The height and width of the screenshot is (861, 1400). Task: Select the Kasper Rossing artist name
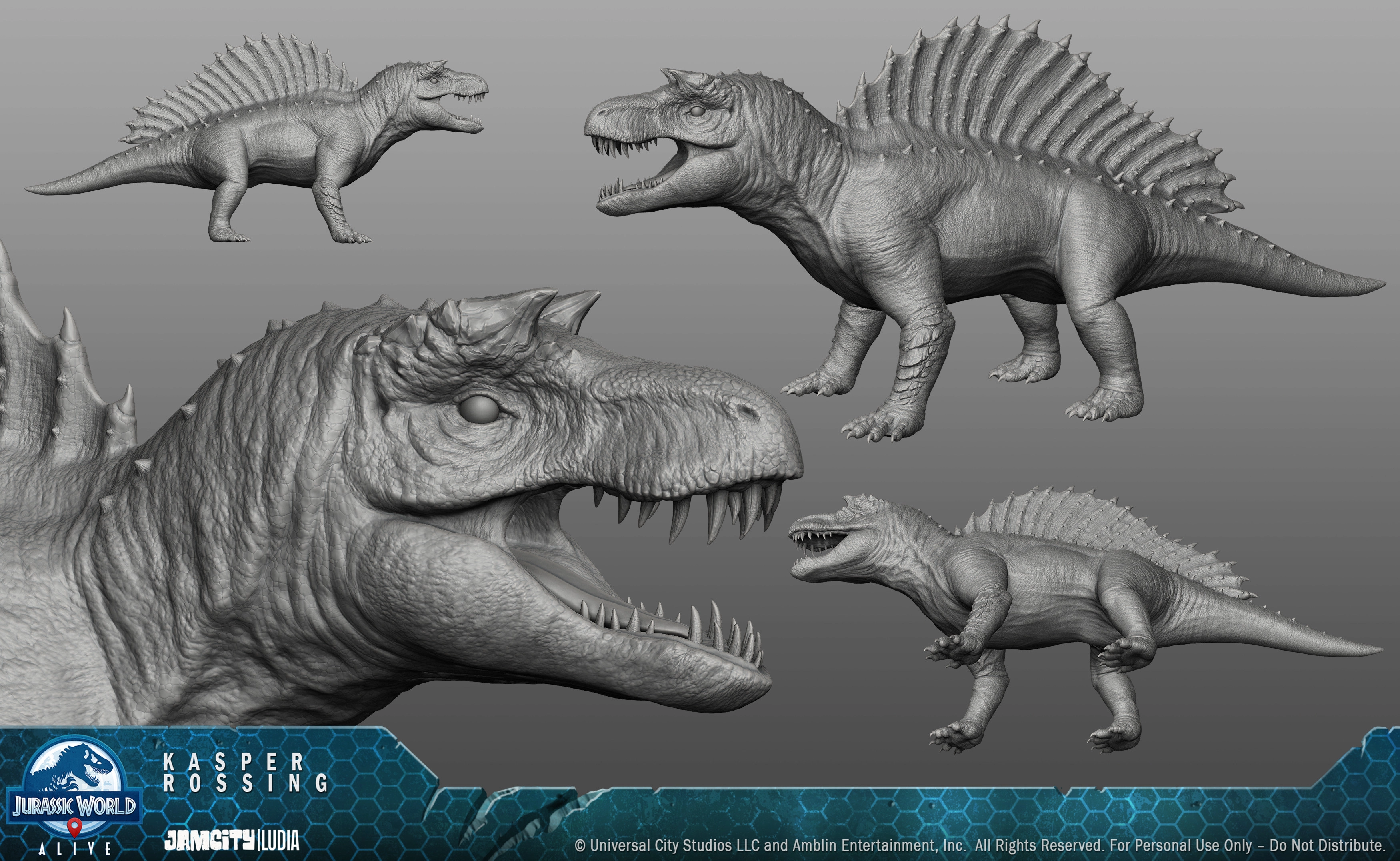coord(245,773)
